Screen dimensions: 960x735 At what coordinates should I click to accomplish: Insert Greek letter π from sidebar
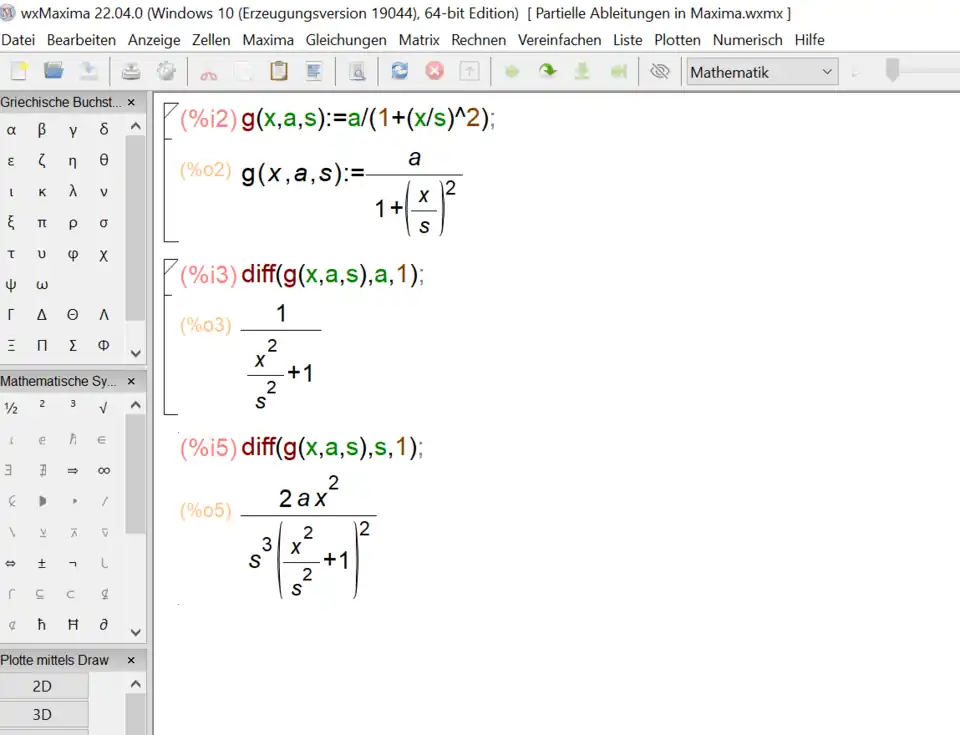pos(42,223)
